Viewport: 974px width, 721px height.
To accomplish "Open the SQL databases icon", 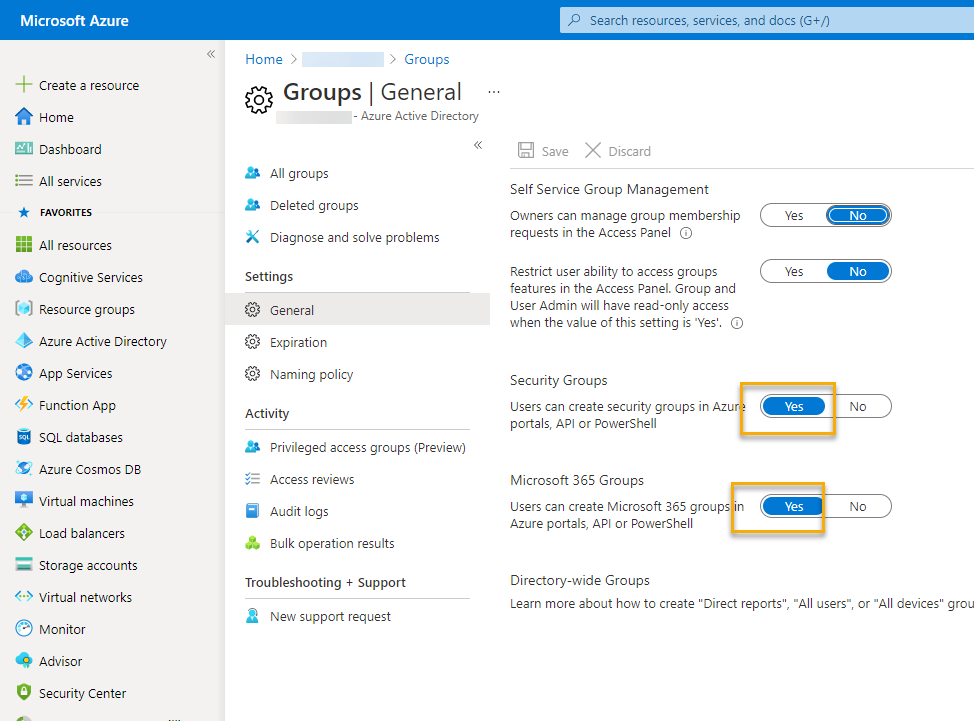I will tap(24, 437).
